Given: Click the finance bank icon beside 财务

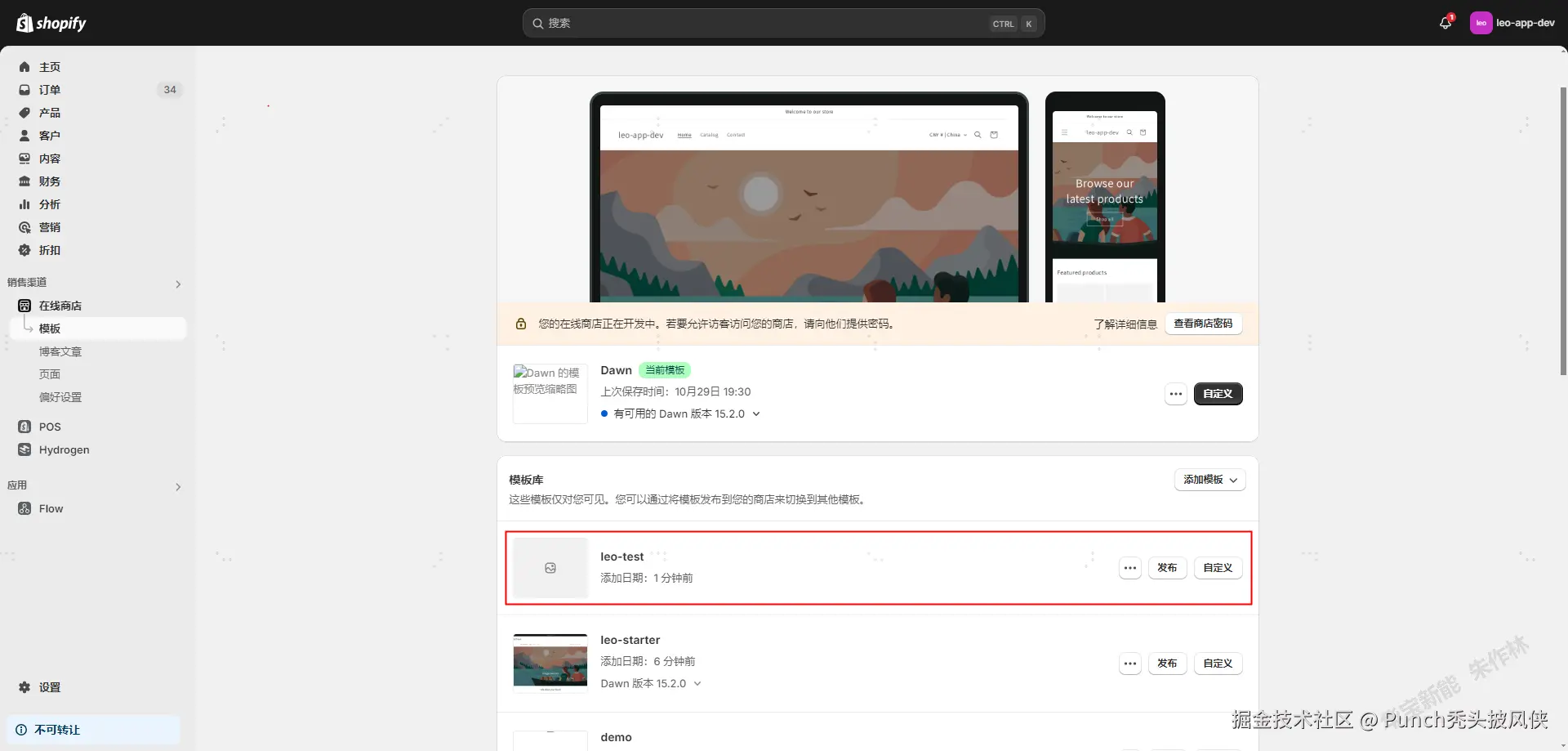Looking at the screenshot, I should pos(24,181).
